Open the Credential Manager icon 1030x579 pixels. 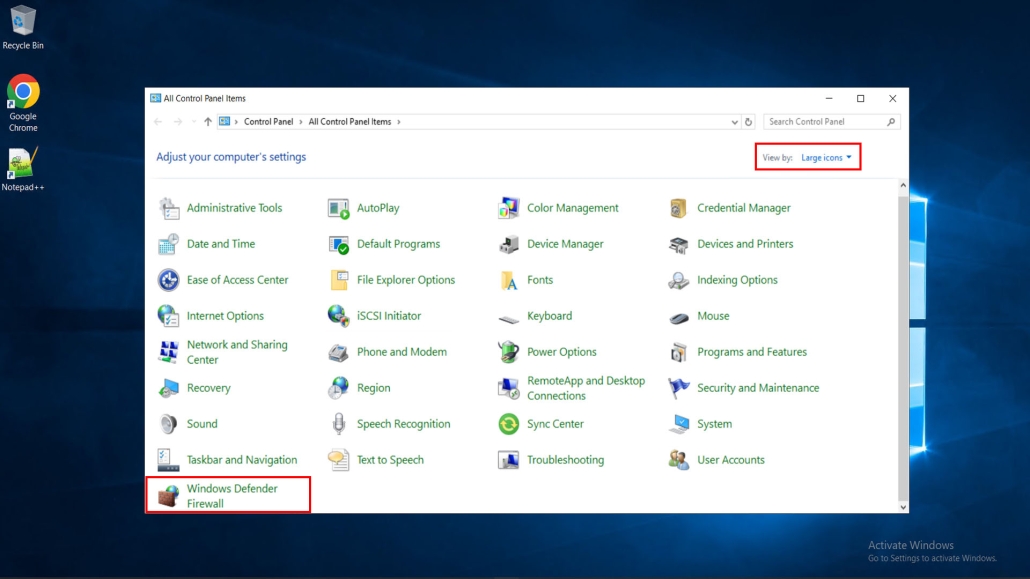(679, 208)
